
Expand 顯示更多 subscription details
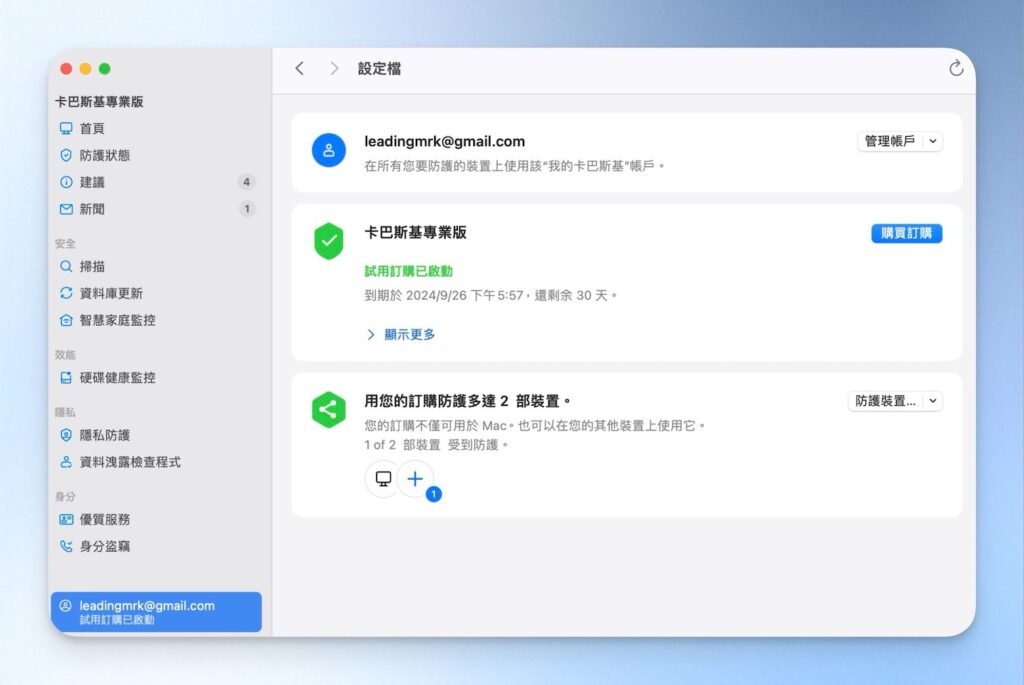pyautogui.click(x=401, y=334)
